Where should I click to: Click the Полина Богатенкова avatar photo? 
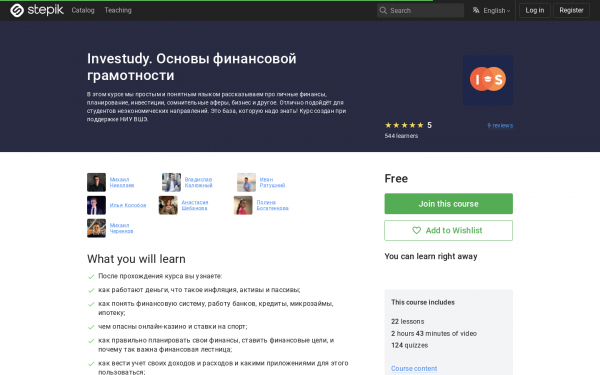(x=243, y=205)
